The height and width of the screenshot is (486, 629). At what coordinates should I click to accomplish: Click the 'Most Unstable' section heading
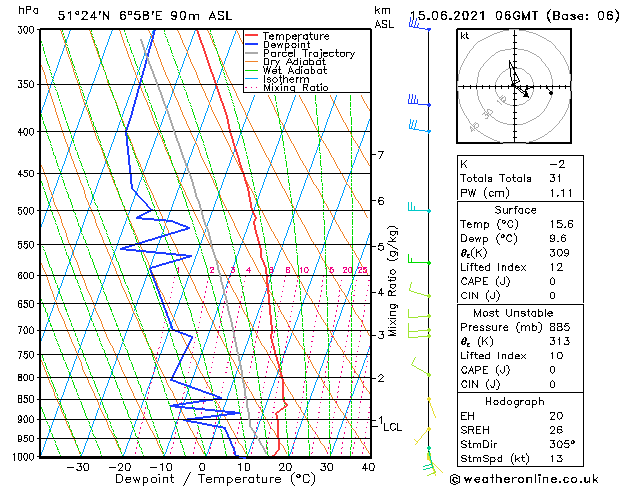[x=513, y=313]
